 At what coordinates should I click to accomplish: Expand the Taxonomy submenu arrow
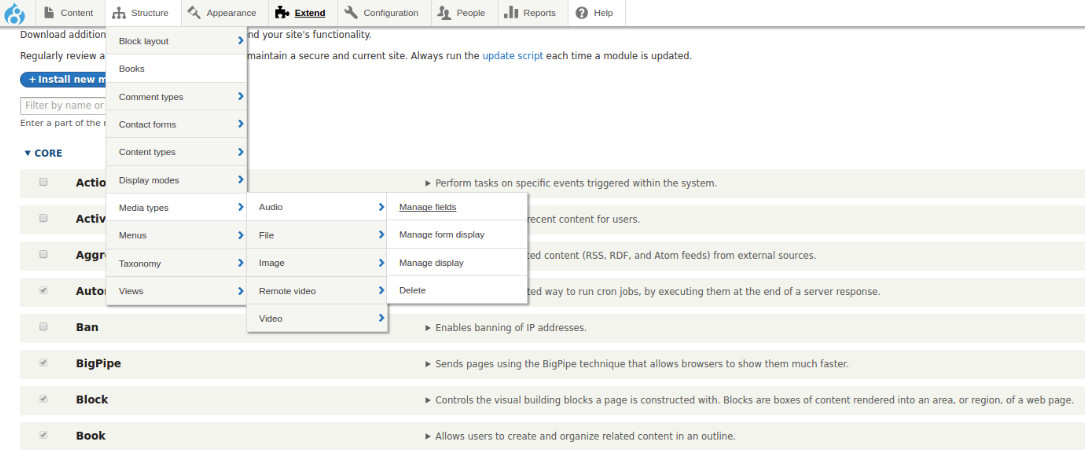click(x=240, y=263)
